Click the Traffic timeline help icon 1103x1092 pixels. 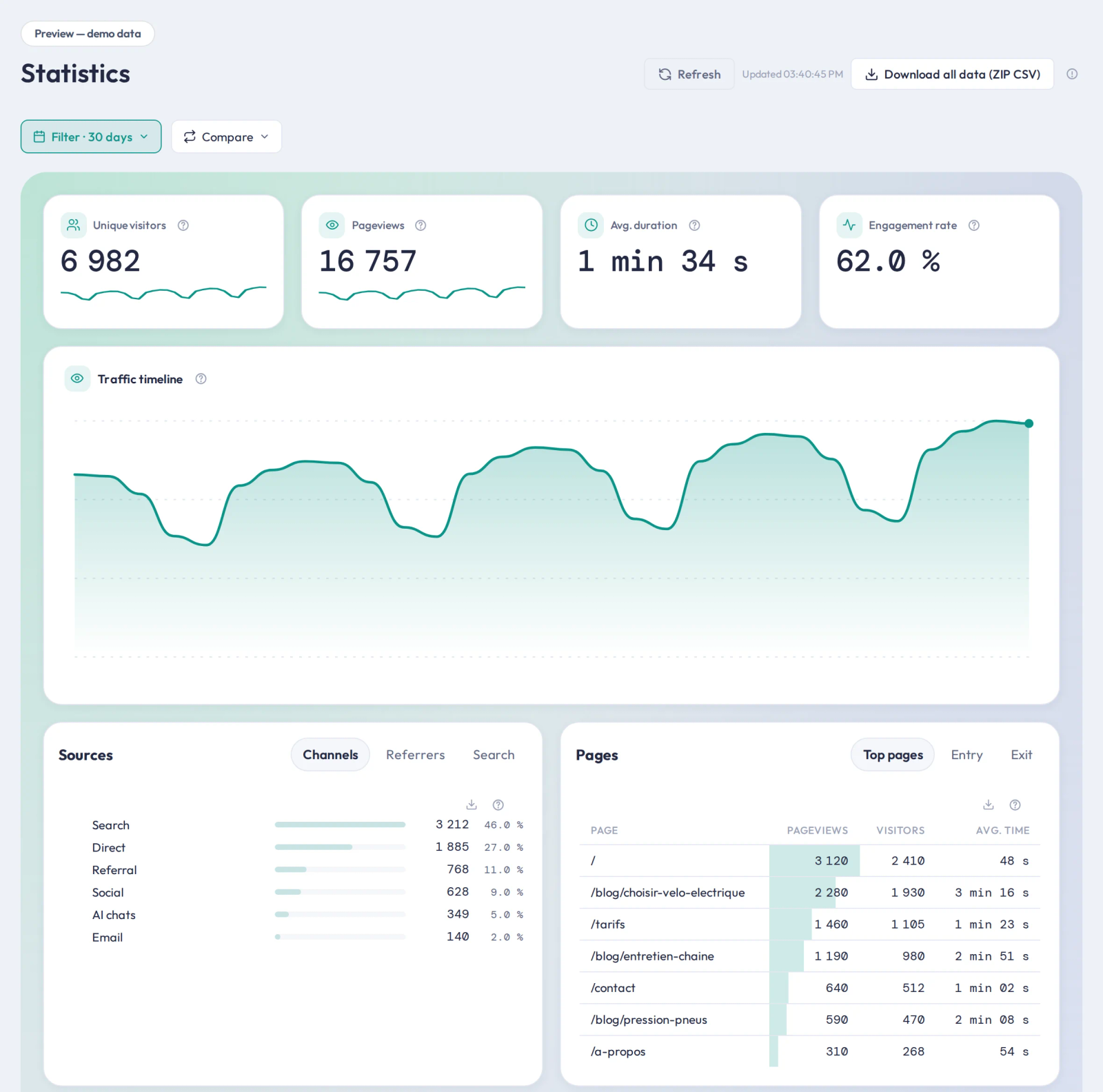coord(201,378)
